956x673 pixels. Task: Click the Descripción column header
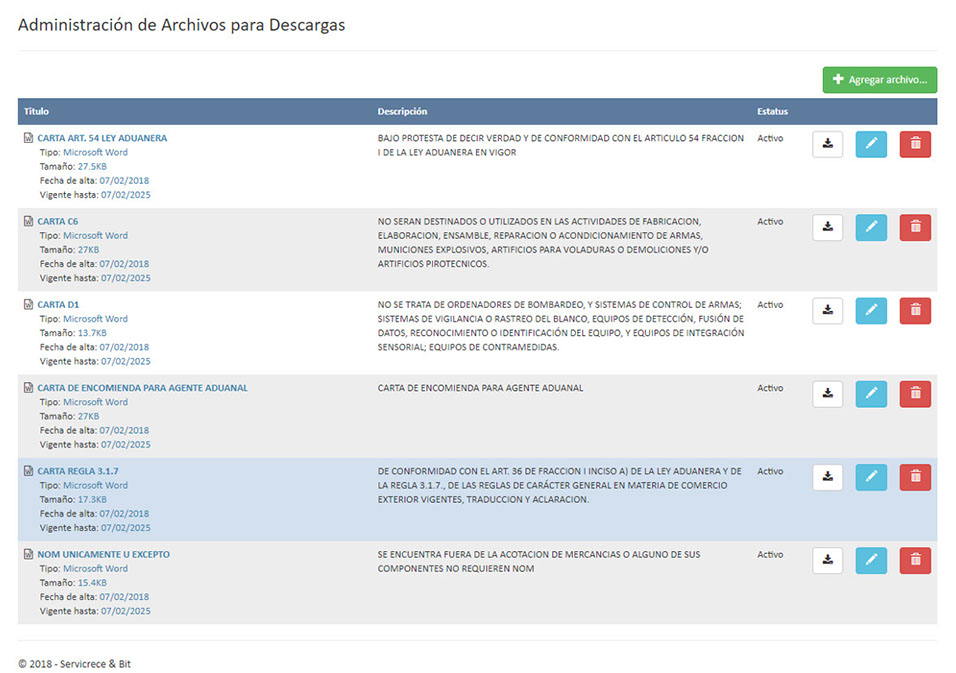[x=402, y=112]
